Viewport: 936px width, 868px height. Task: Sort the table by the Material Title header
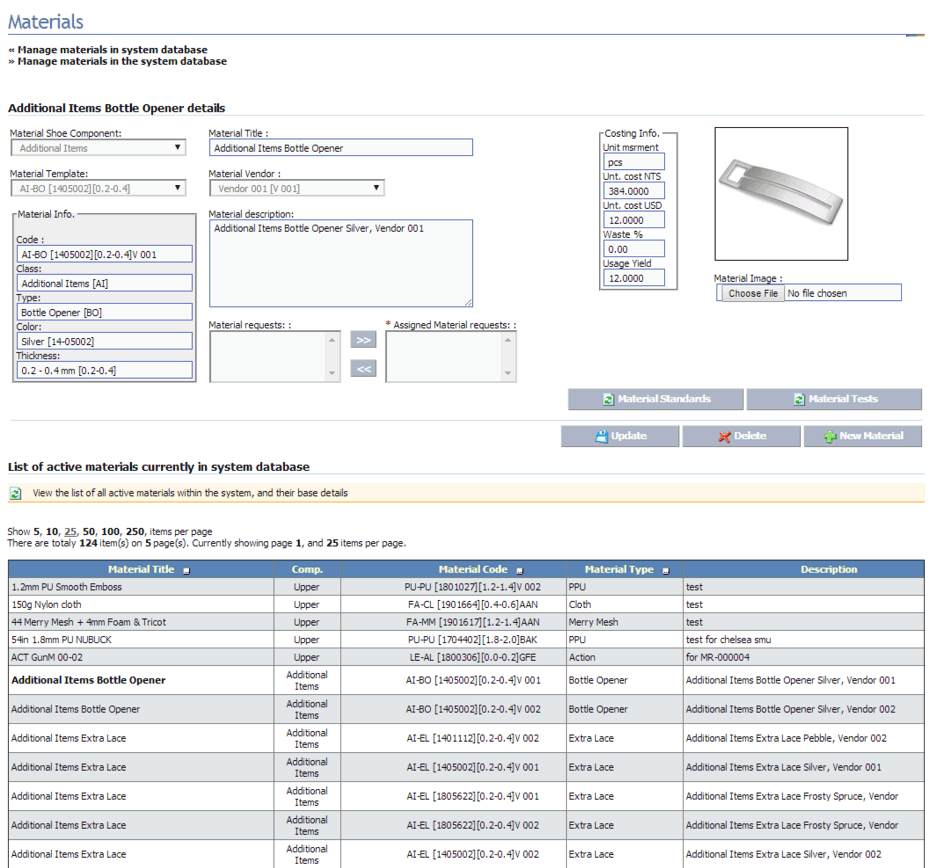click(141, 570)
